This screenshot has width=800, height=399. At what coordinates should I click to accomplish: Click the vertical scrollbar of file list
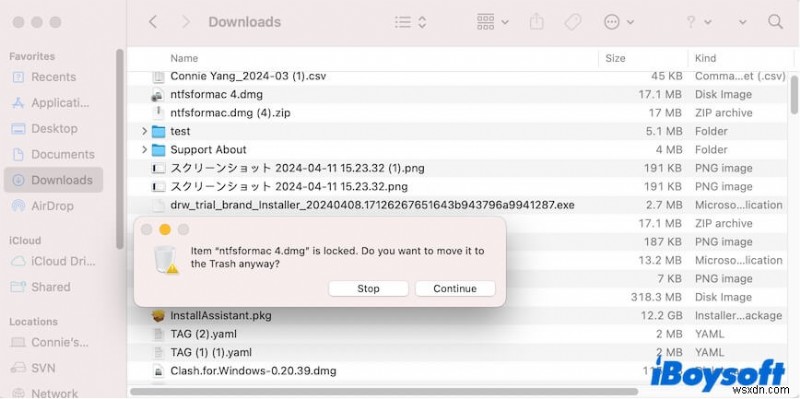[794, 94]
